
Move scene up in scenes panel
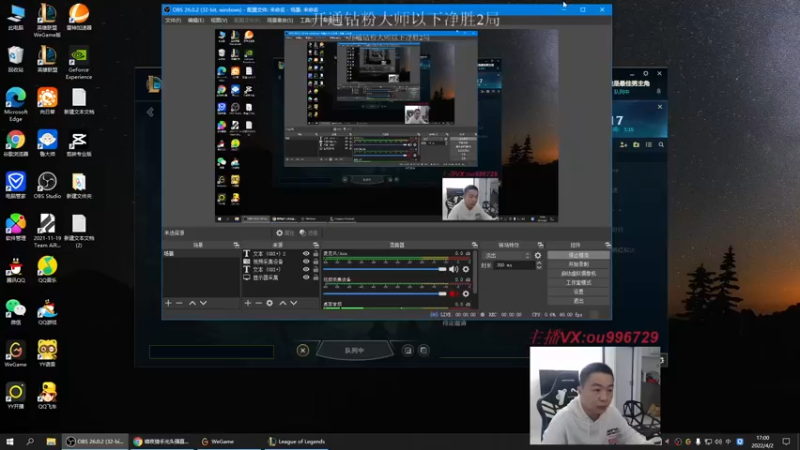click(x=192, y=303)
